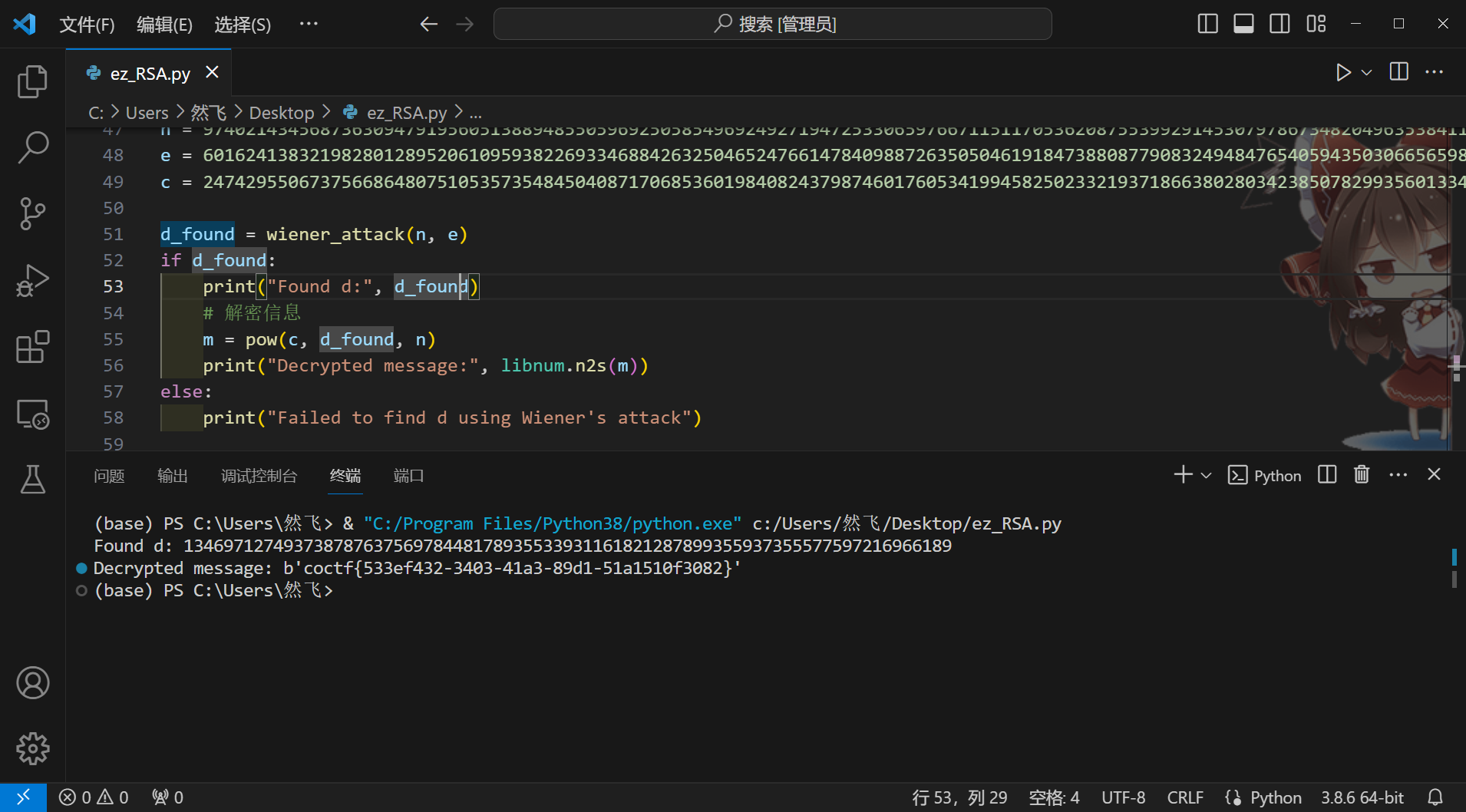Open the overflow menu ellipsis in title bar

point(309,24)
